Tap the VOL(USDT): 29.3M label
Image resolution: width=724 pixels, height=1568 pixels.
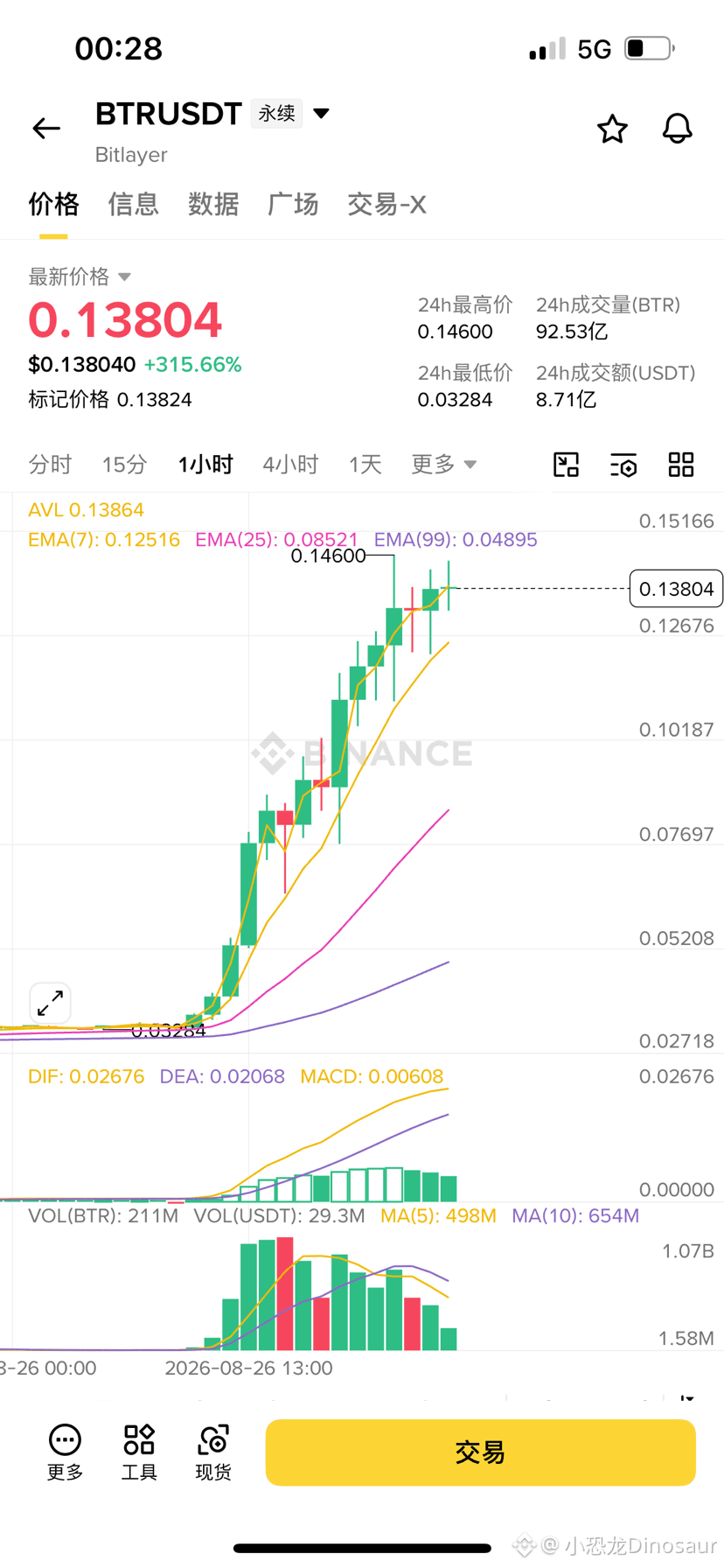click(x=279, y=1216)
